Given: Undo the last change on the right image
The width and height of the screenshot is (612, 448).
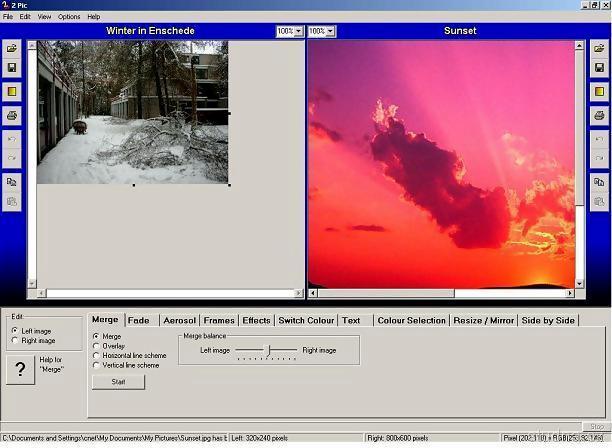Looking at the screenshot, I should [599, 139].
